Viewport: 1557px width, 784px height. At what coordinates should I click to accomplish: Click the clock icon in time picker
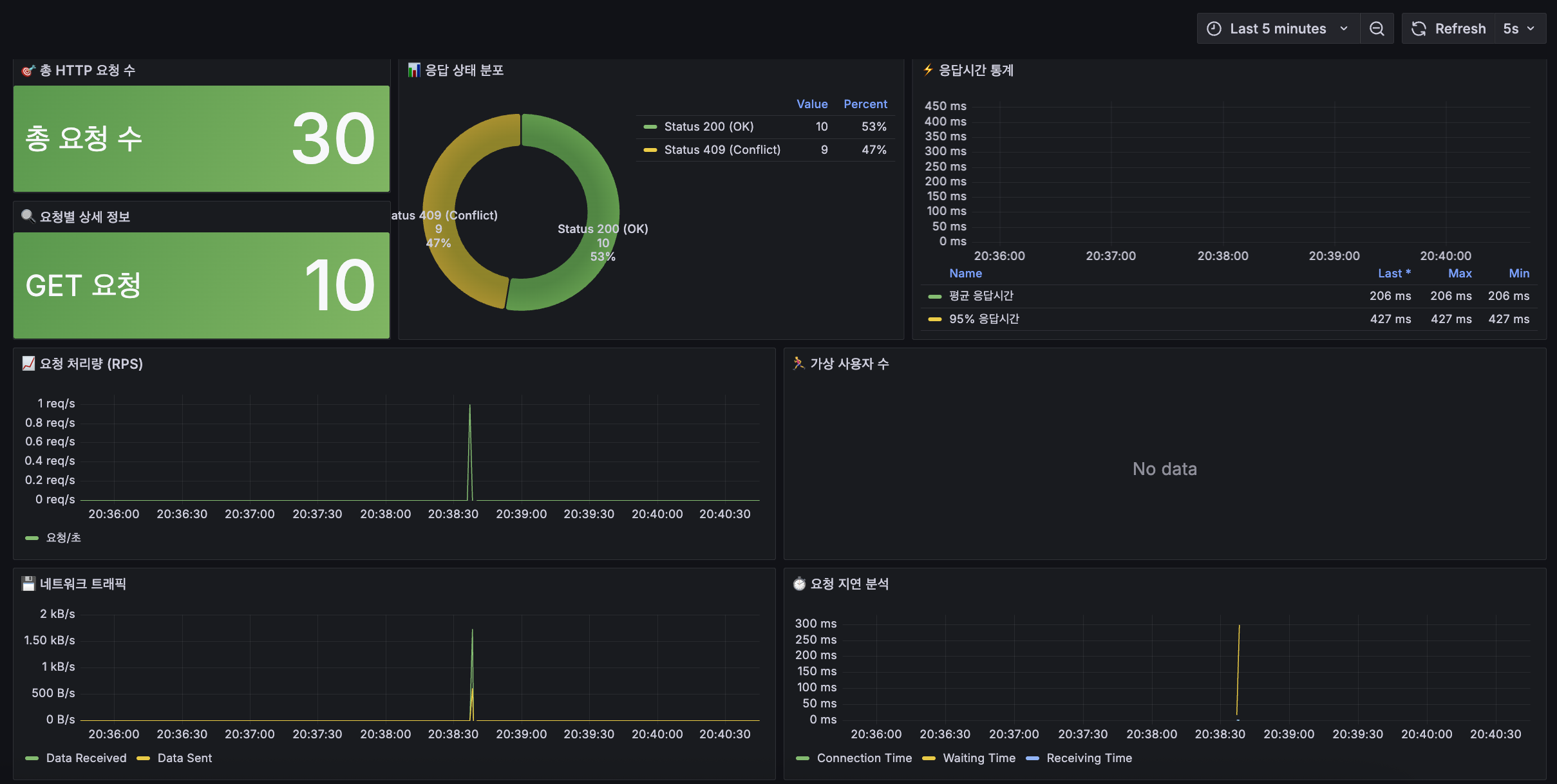tap(1214, 29)
